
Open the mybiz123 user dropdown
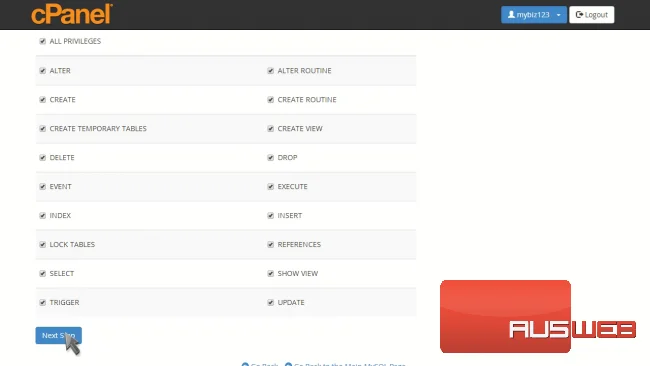[534, 15]
